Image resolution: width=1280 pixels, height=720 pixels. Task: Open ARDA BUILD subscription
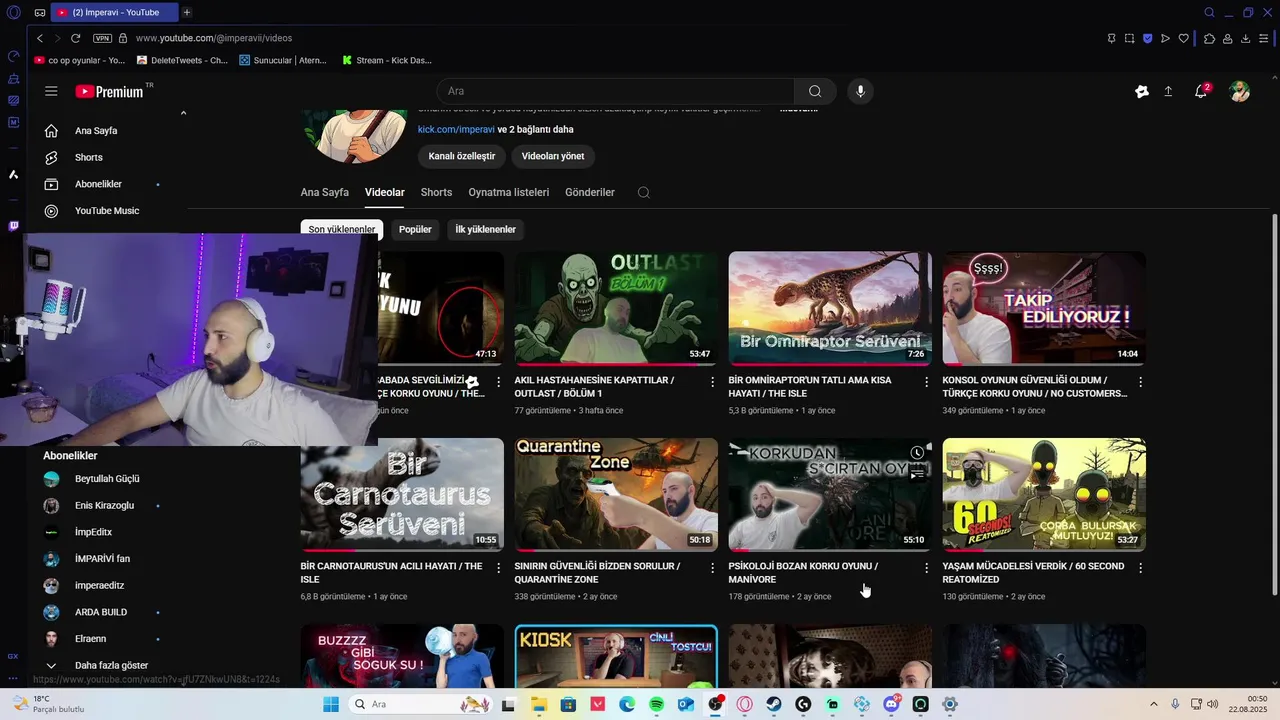coord(103,612)
